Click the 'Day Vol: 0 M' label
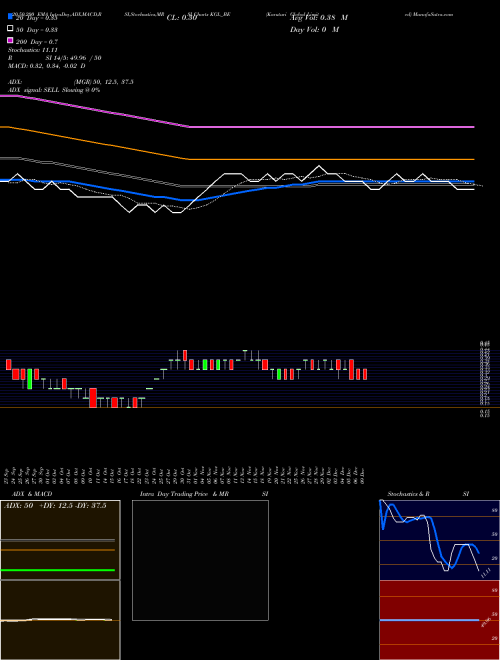 314,30
